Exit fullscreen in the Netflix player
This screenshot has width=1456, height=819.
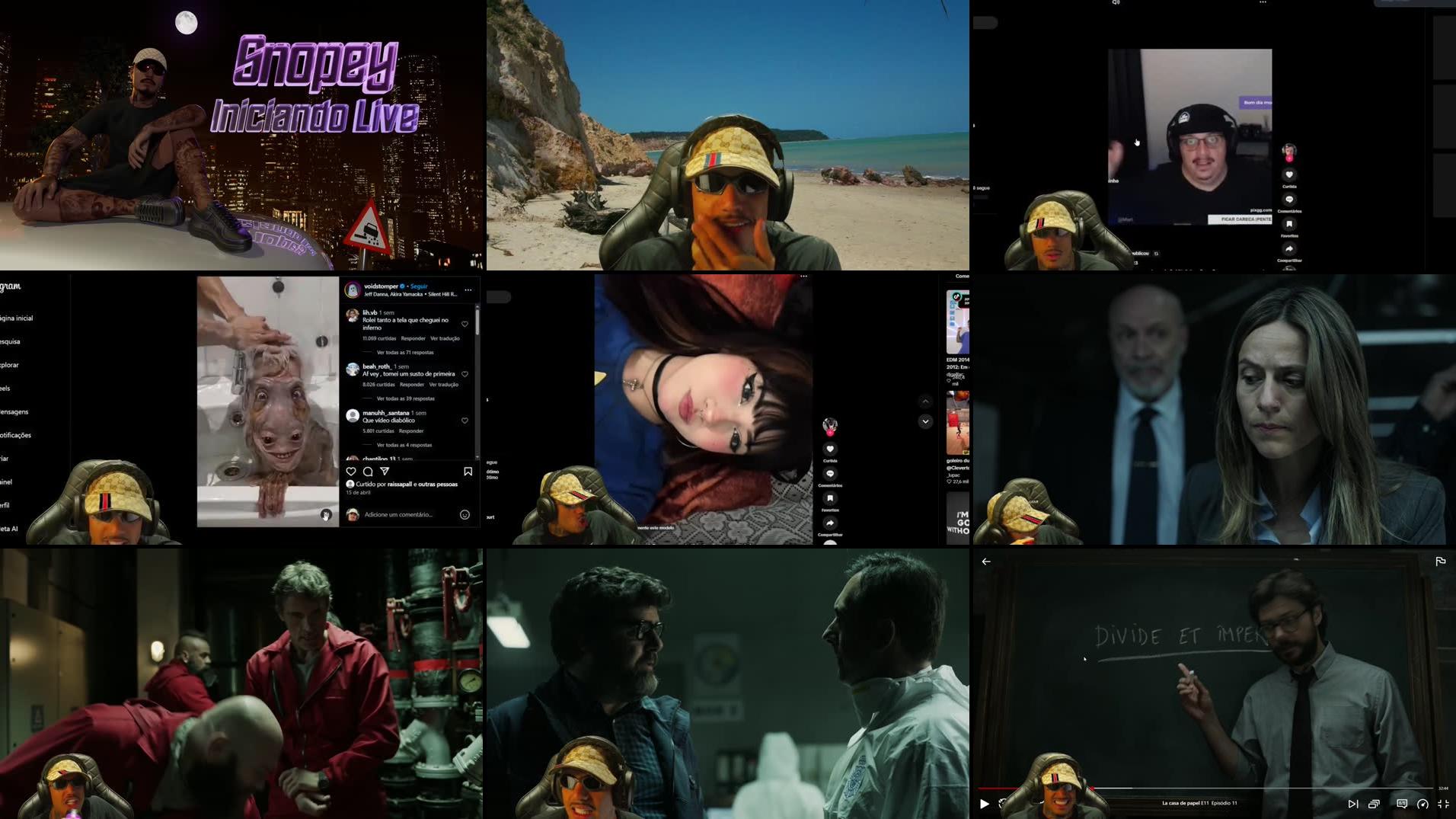1443,804
